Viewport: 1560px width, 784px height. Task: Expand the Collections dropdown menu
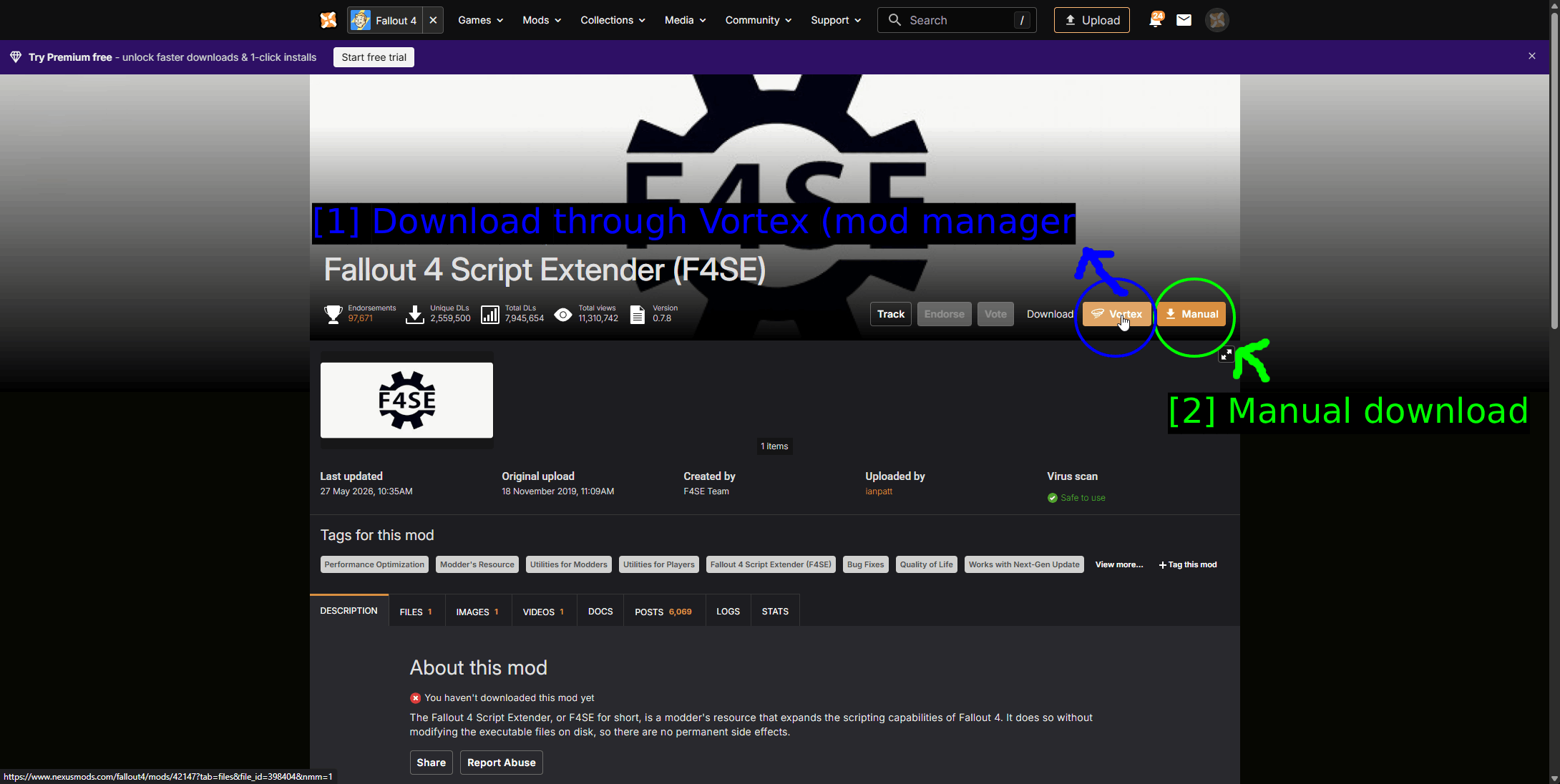(x=613, y=20)
